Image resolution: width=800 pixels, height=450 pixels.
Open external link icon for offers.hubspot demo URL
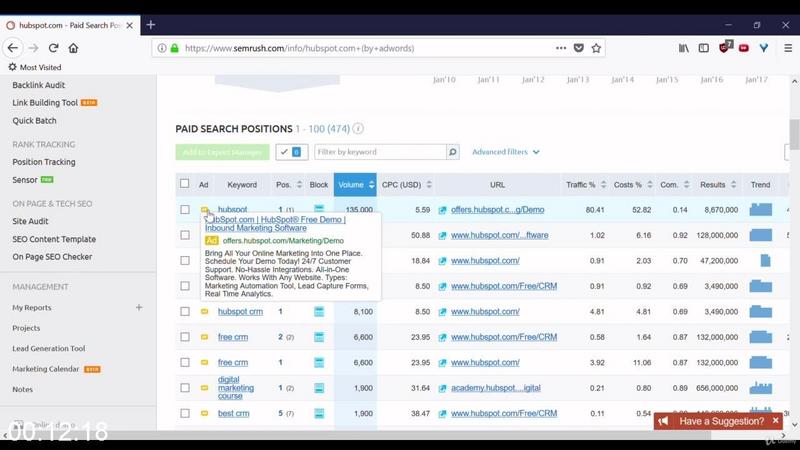[442, 210]
